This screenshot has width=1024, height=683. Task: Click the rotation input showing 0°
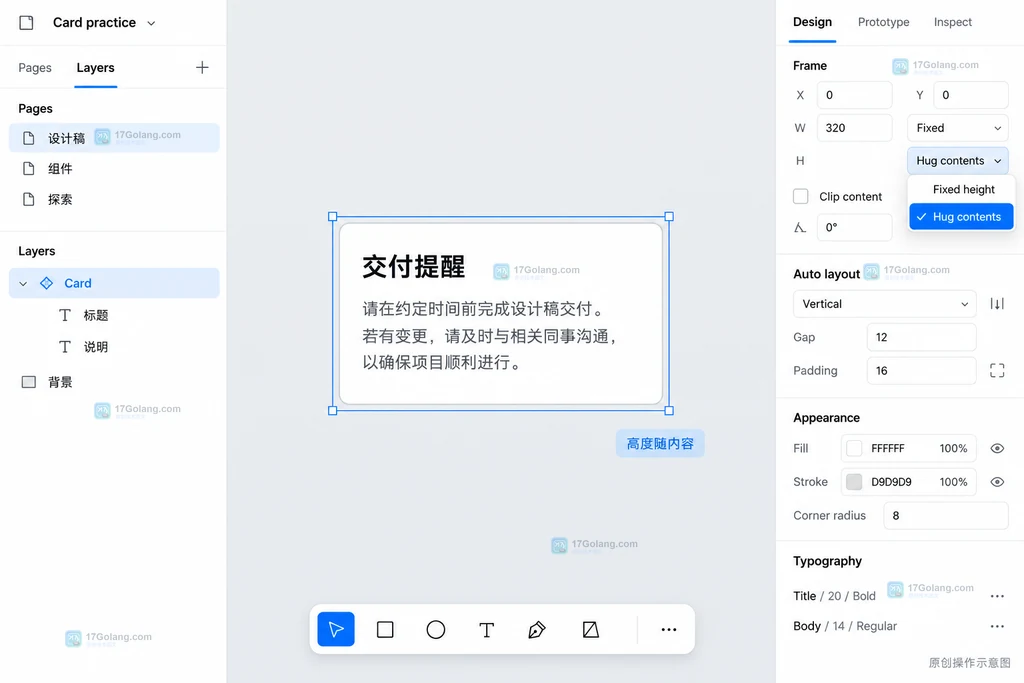coord(854,227)
